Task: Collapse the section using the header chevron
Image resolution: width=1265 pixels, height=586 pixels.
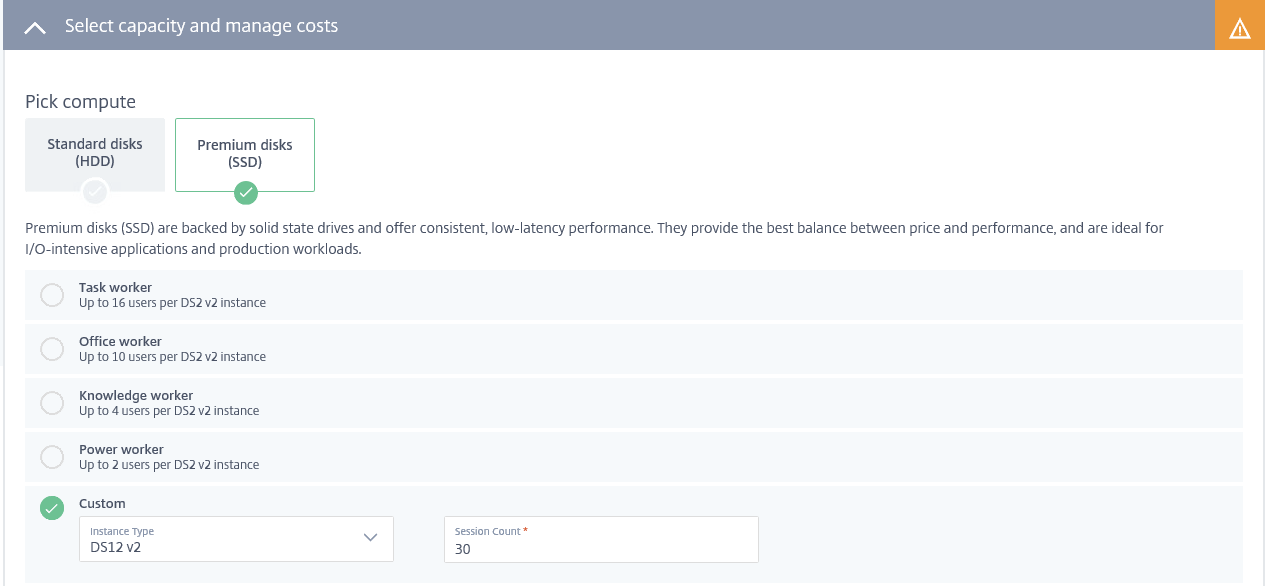Action: [x=35, y=28]
